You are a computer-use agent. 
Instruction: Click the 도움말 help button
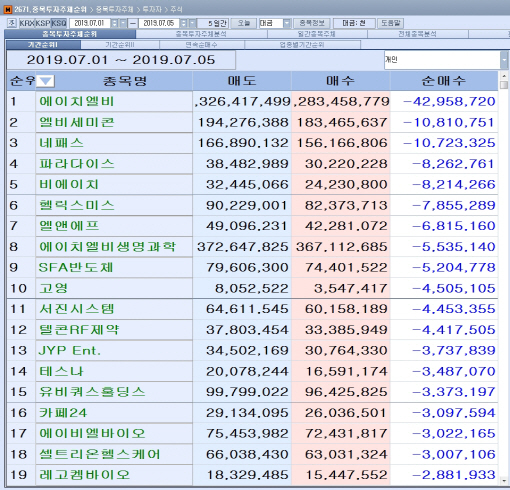coord(390,23)
